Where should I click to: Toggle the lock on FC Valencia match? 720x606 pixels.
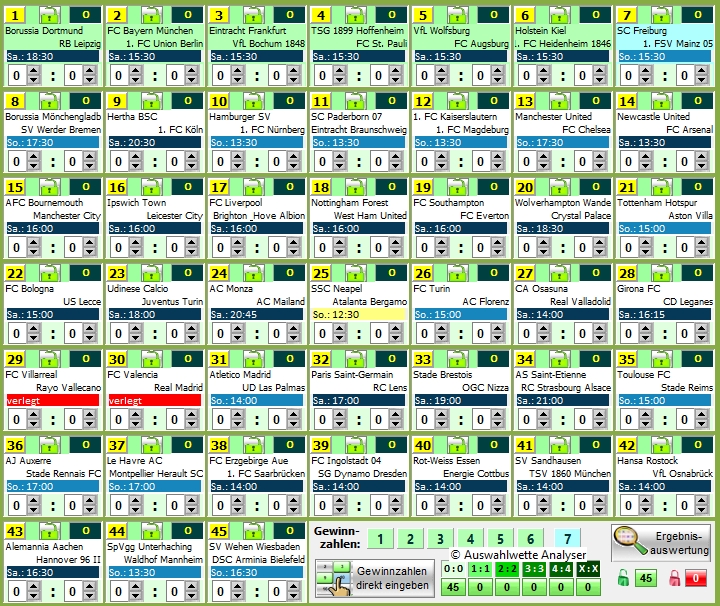pyautogui.click(x=152, y=359)
